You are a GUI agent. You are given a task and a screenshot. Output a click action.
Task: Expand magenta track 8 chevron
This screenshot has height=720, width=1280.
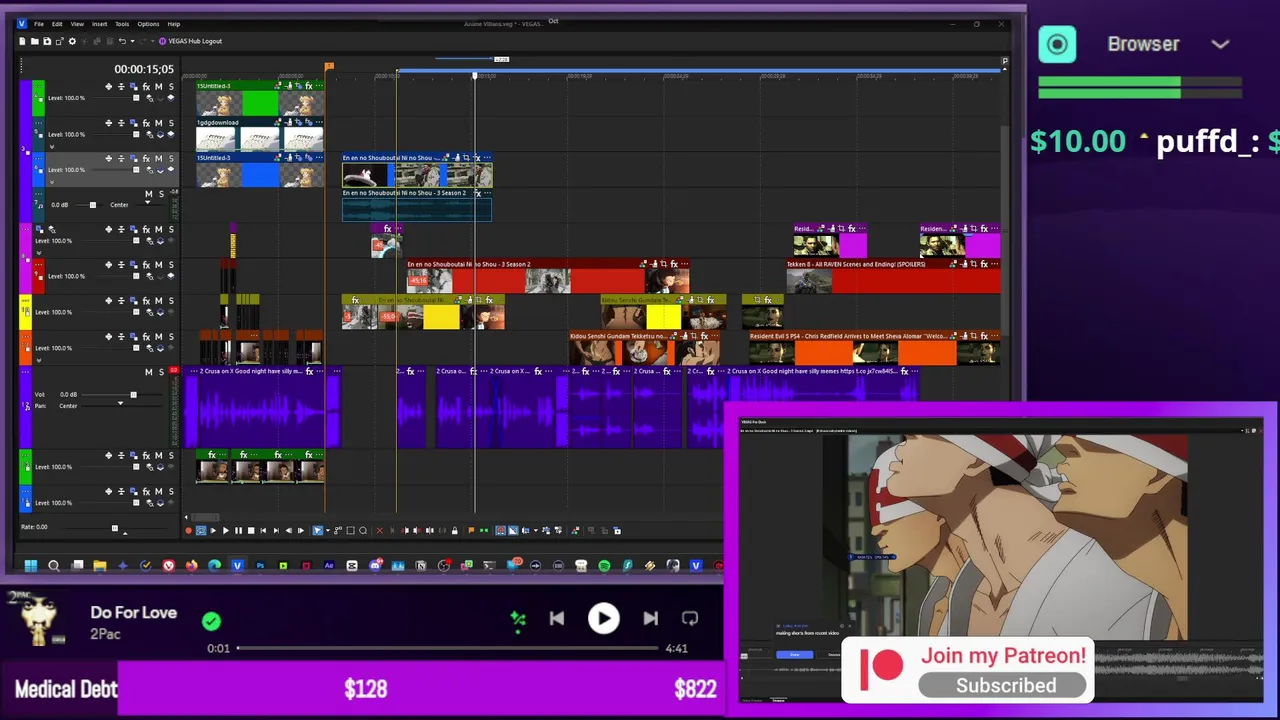pos(39,252)
